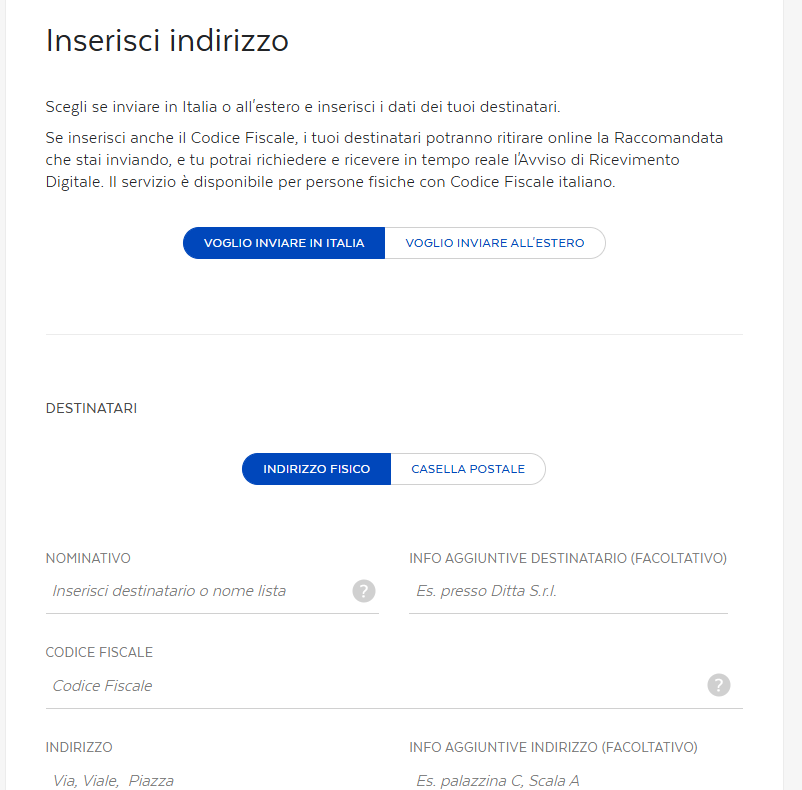The height and width of the screenshot is (790, 802).
Task: Click the 'Info aggiuntive destinatario (facoltativo)' label
Action: 567,558
